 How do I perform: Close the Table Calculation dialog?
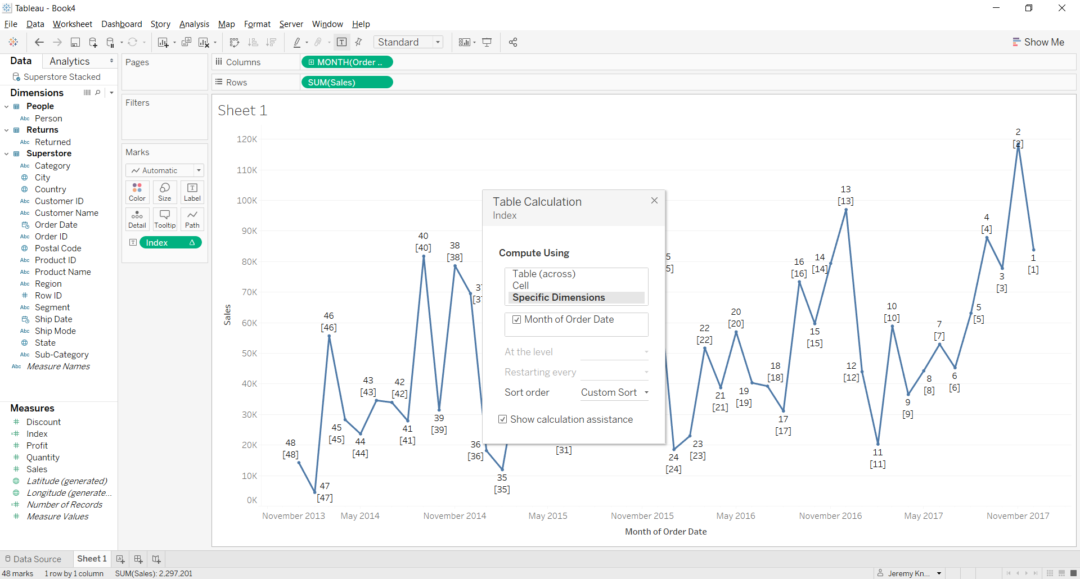pyautogui.click(x=654, y=200)
